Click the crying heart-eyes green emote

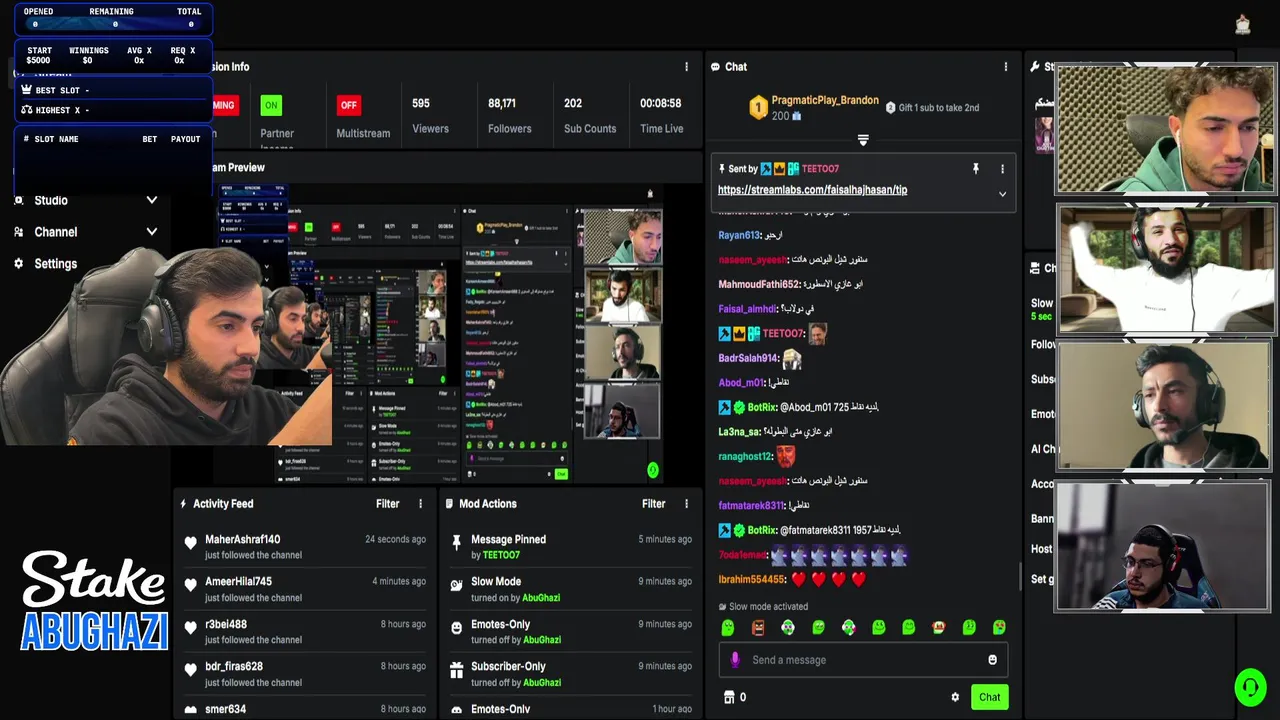999,627
